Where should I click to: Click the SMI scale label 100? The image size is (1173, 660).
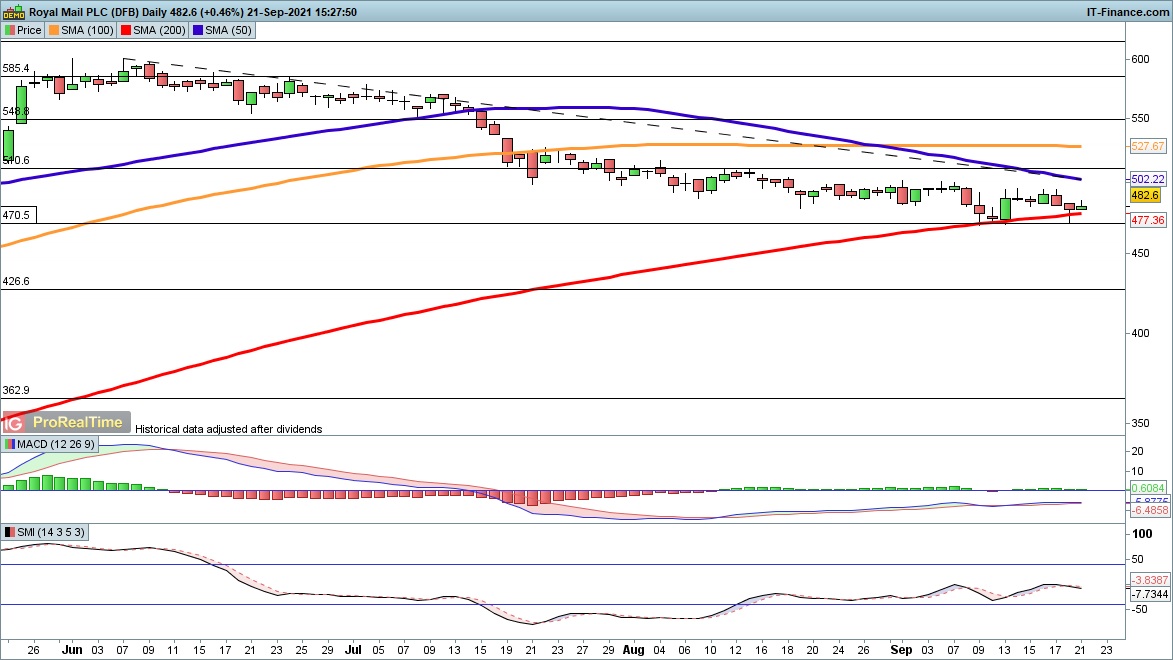(x=1142, y=534)
